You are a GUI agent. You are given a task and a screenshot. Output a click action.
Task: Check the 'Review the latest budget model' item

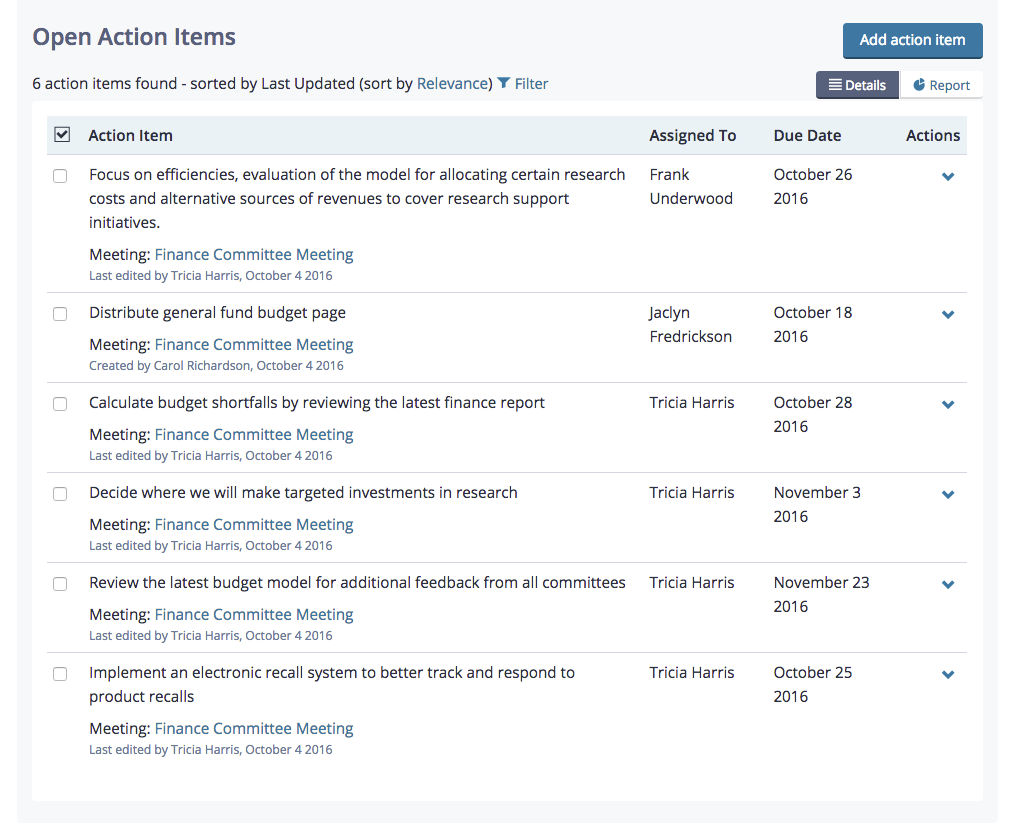coord(59,584)
